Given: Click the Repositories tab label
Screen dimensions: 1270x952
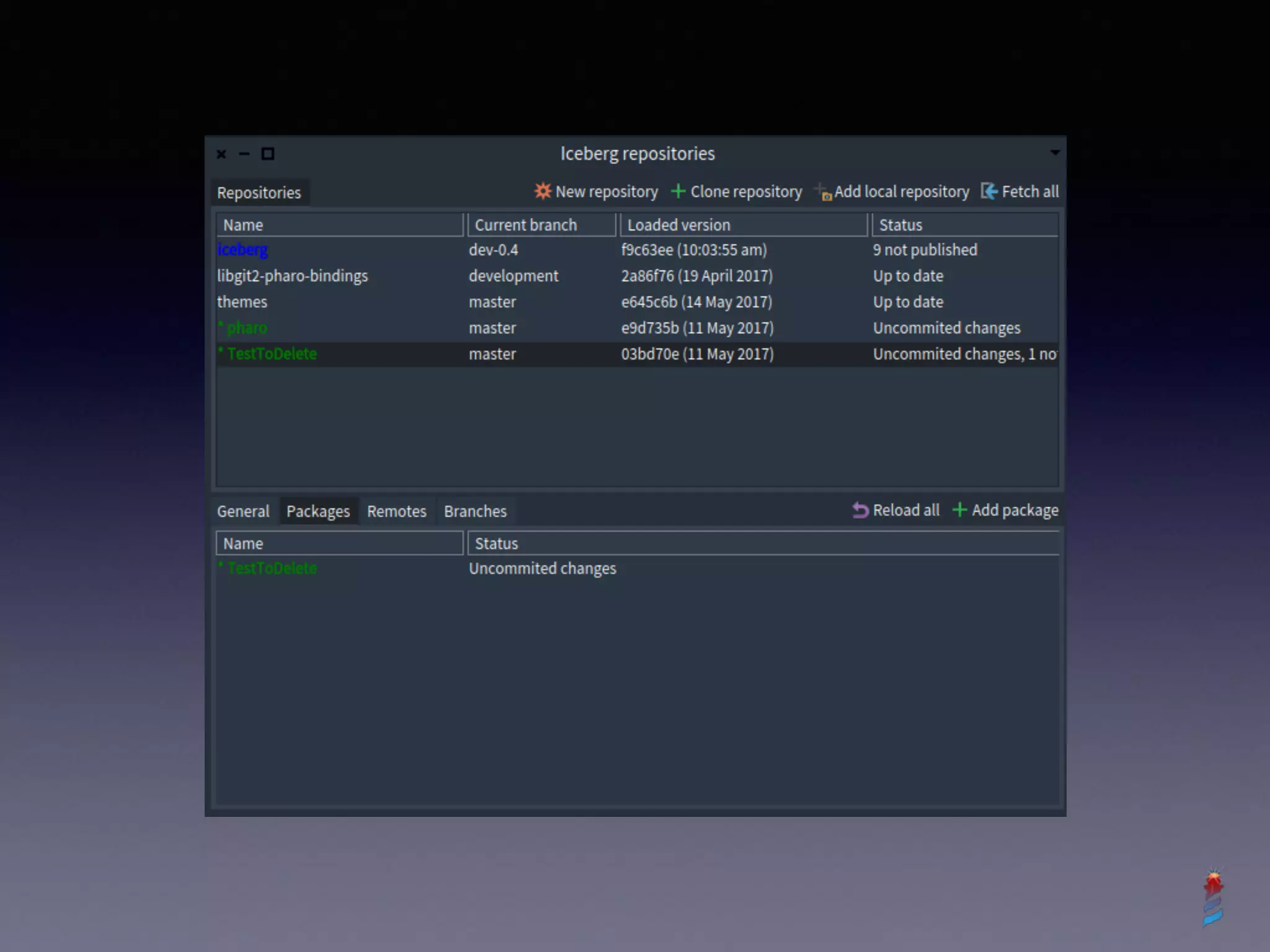Looking at the screenshot, I should click(259, 193).
